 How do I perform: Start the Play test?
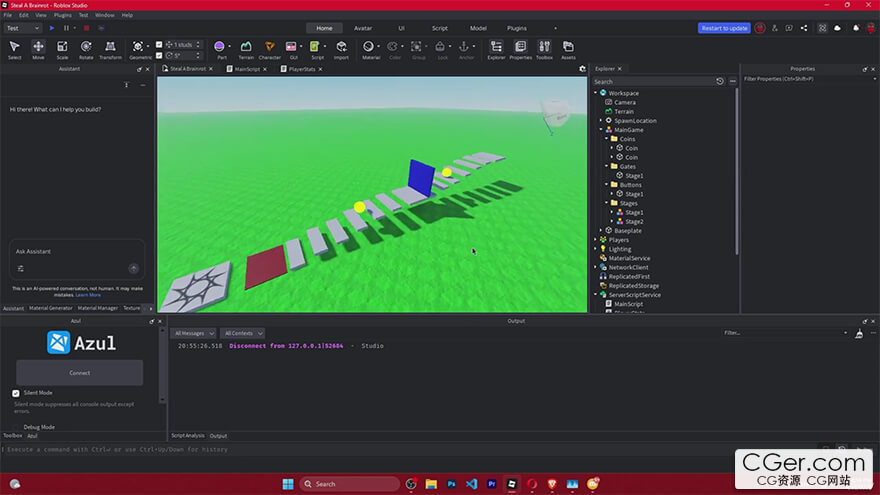(52, 28)
